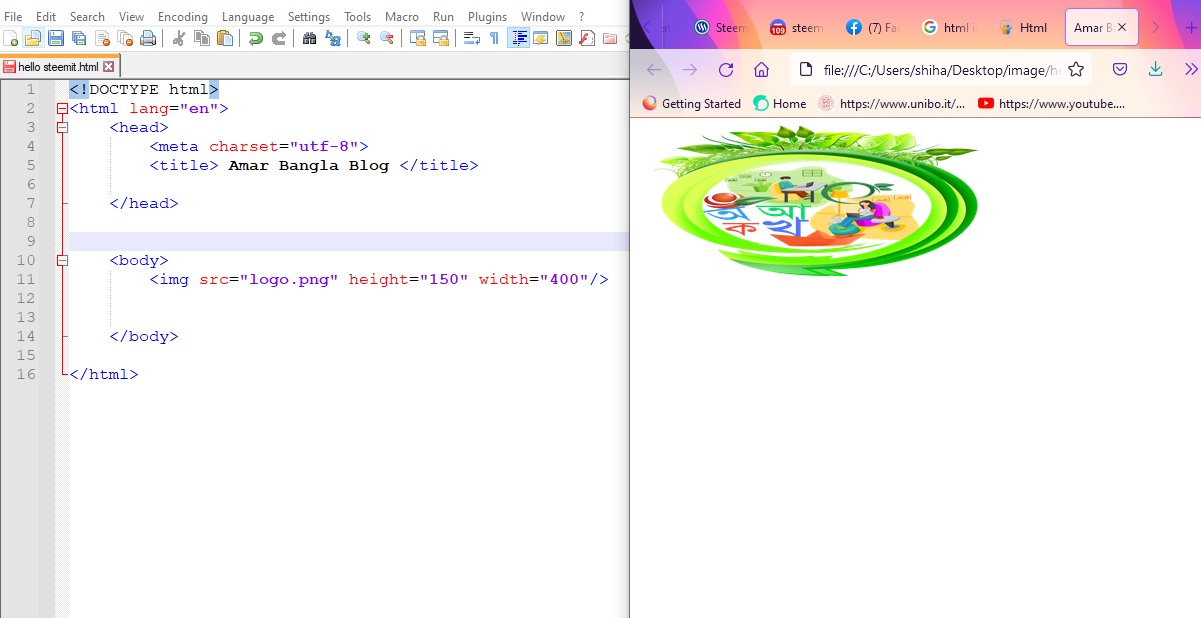Open the Function List toolbar icon
1201x618 pixels.
coord(587,38)
